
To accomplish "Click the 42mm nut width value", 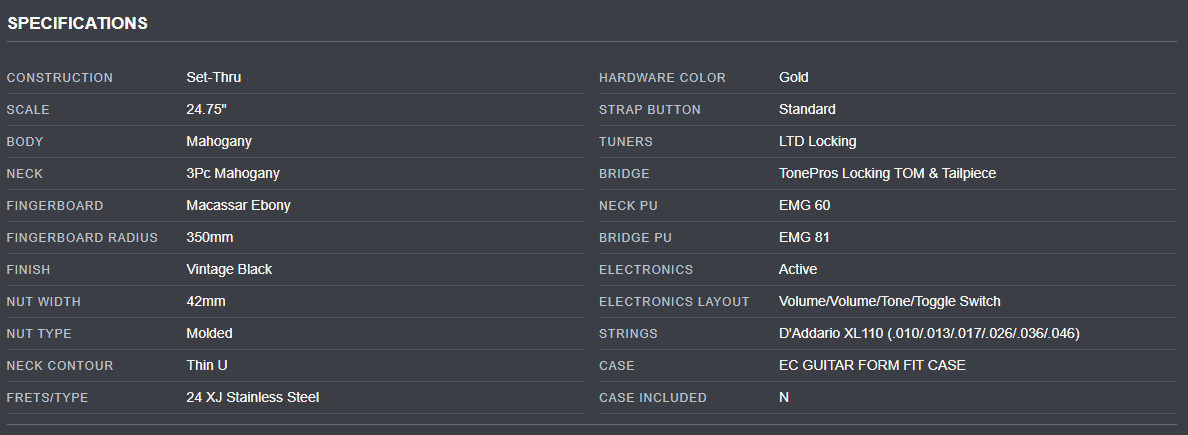I will (x=203, y=301).
